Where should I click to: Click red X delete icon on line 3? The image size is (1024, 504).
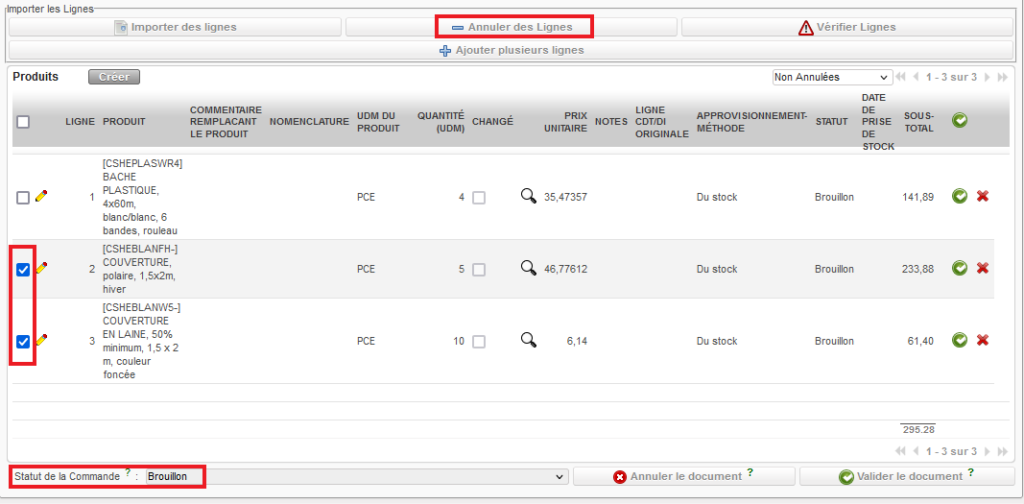click(x=982, y=341)
